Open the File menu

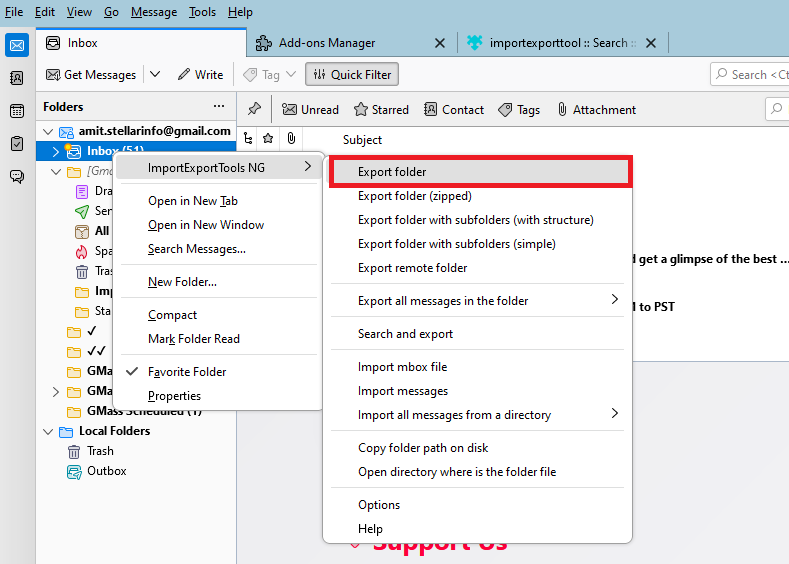(14, 12)
